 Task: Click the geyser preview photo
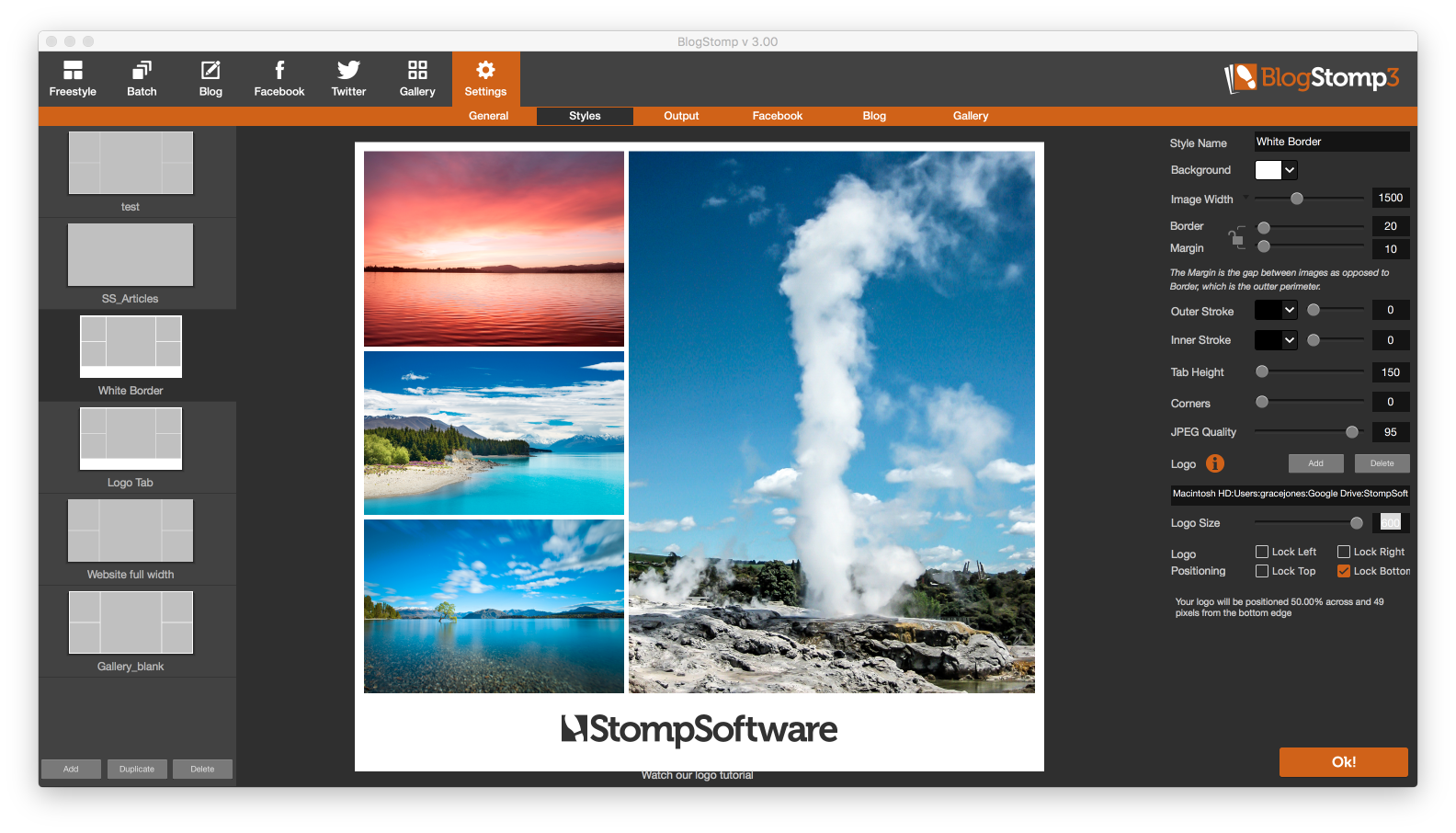pos(832,422)
